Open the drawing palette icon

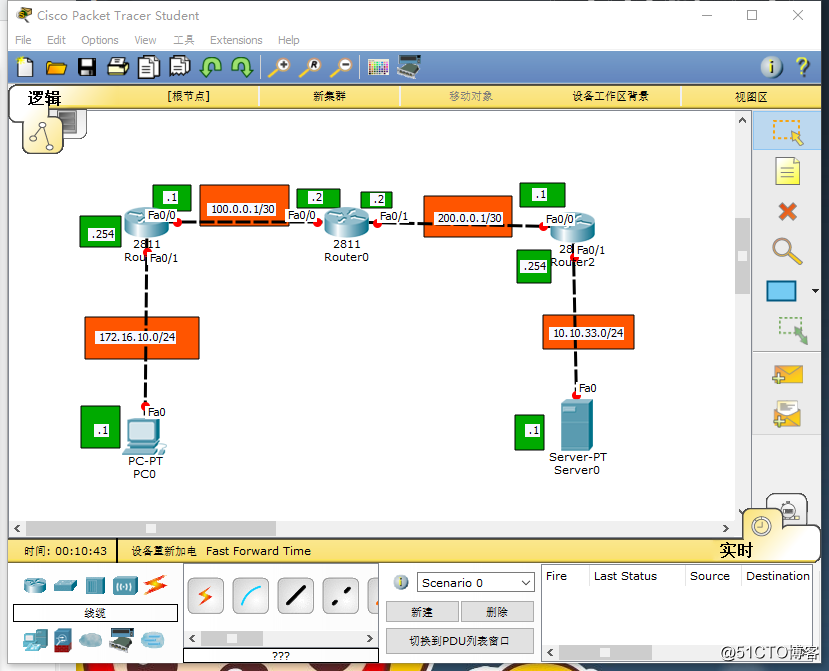click(x=378, y=68)
